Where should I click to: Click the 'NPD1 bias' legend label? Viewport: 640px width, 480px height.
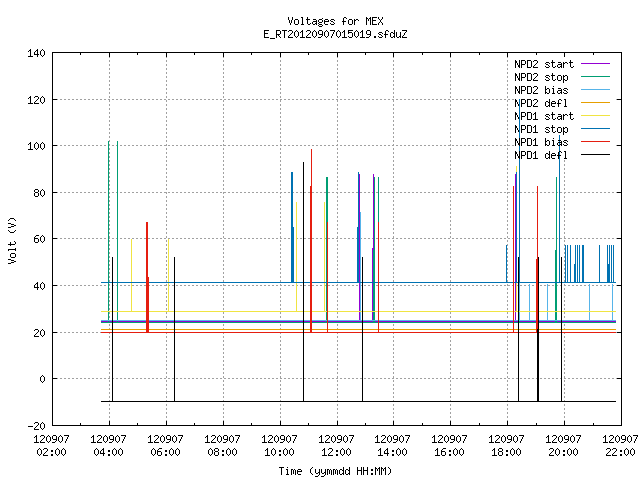[541, 142]
